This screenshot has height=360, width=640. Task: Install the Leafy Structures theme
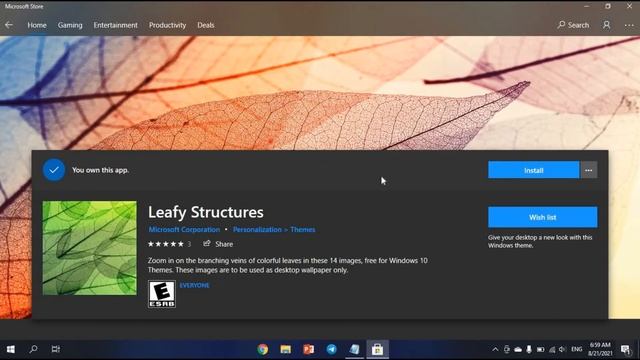[x=533, y=170]
